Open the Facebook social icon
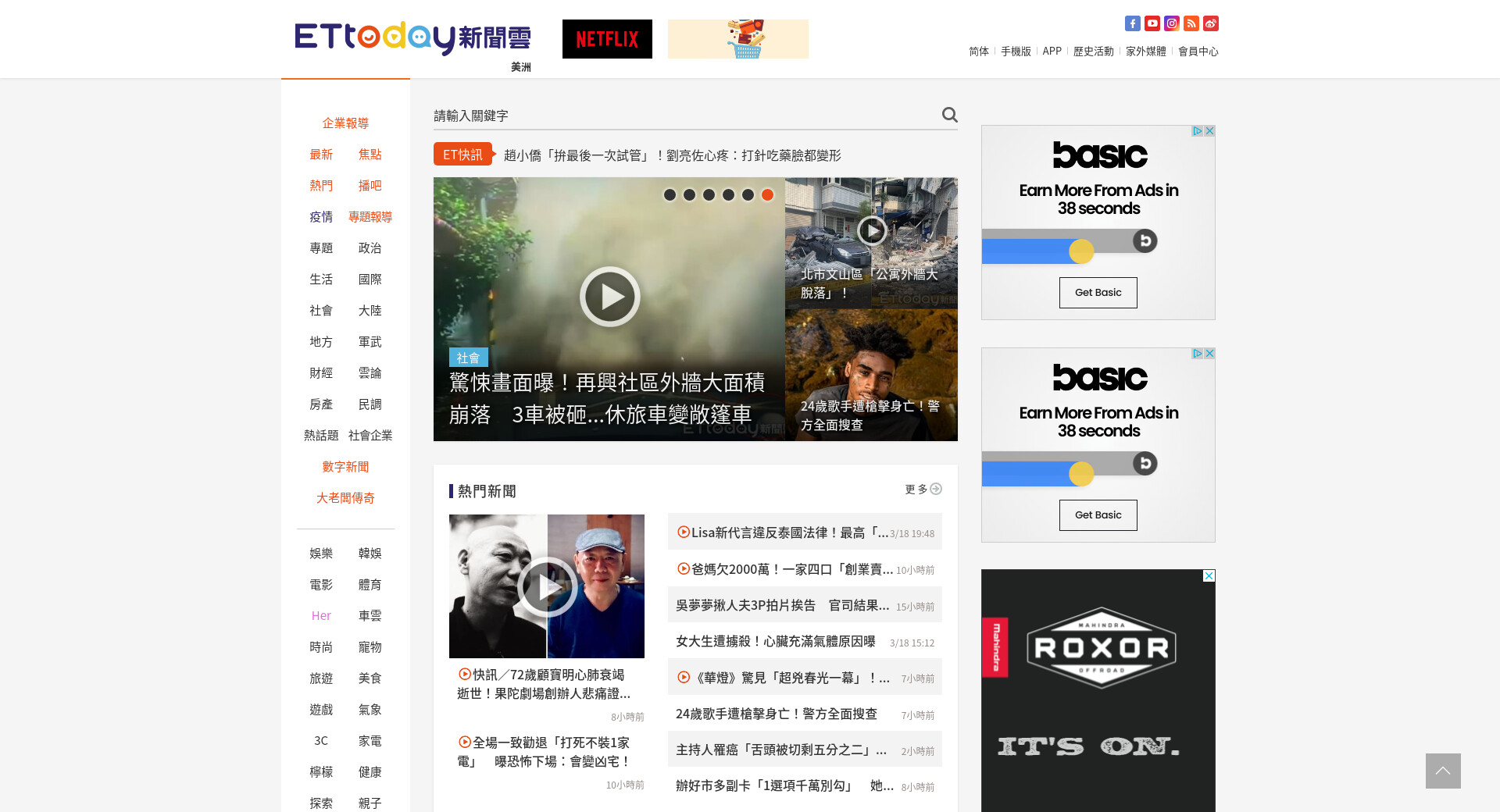1500x812 pixels. tap(1132, 23)
